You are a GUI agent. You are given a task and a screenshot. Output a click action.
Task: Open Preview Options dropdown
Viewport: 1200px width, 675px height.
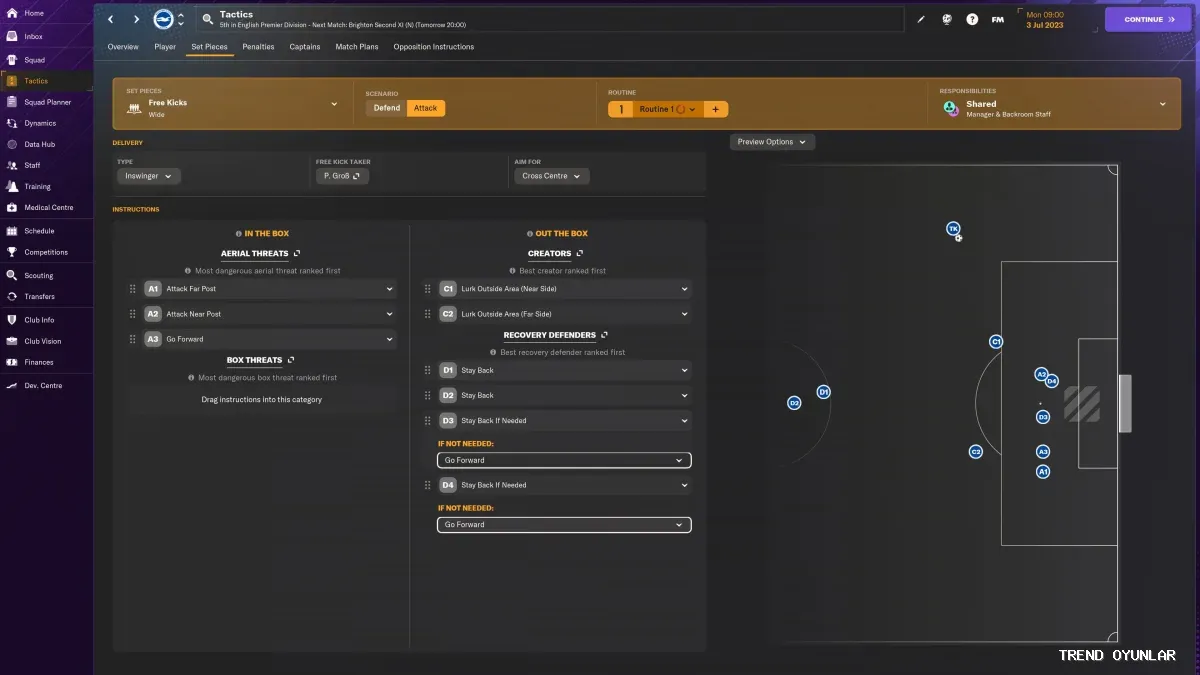tap(772, 142)
